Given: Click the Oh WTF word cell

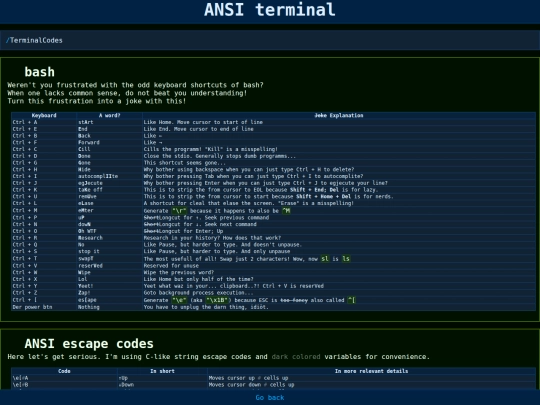Looking at the screenshot, I should click(x=110, y=231).
